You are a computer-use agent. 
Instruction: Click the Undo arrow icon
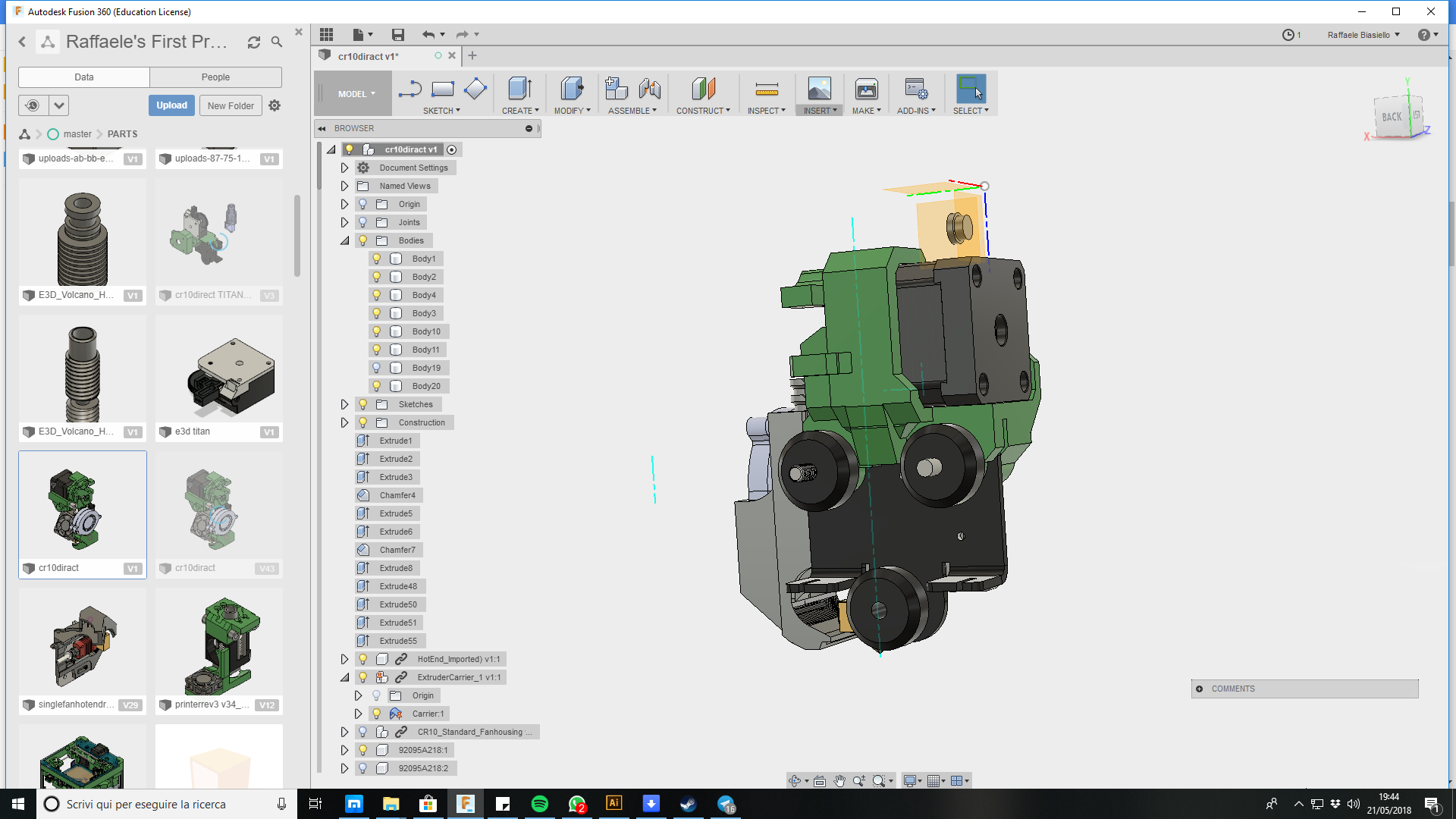pos(428,34)
